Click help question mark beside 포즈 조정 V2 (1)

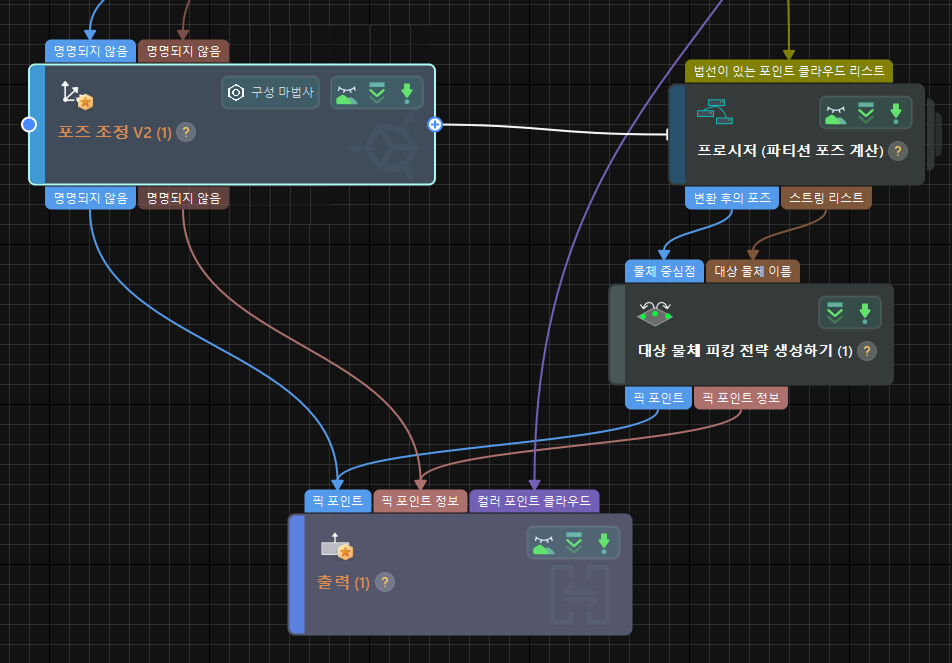pyautogui.click(x=186, y=132)
